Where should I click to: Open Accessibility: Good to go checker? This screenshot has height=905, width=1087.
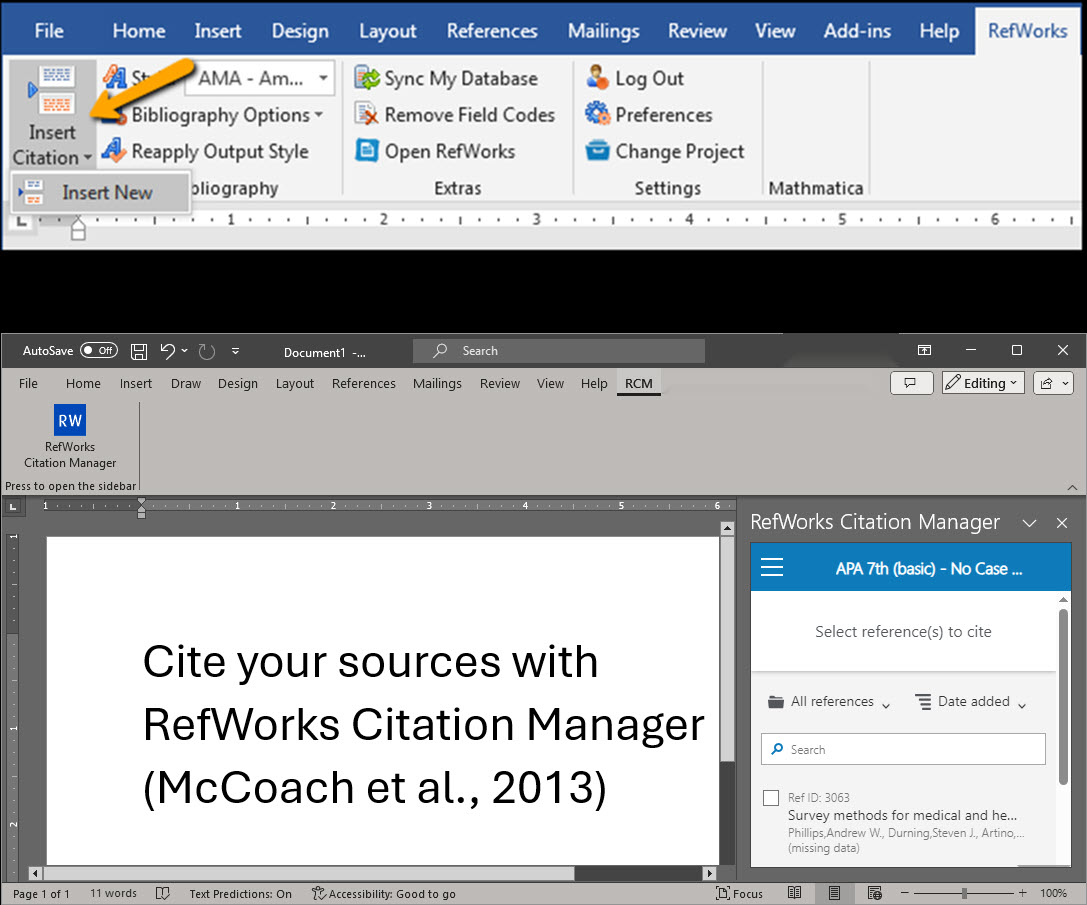(x=383, y=894)
